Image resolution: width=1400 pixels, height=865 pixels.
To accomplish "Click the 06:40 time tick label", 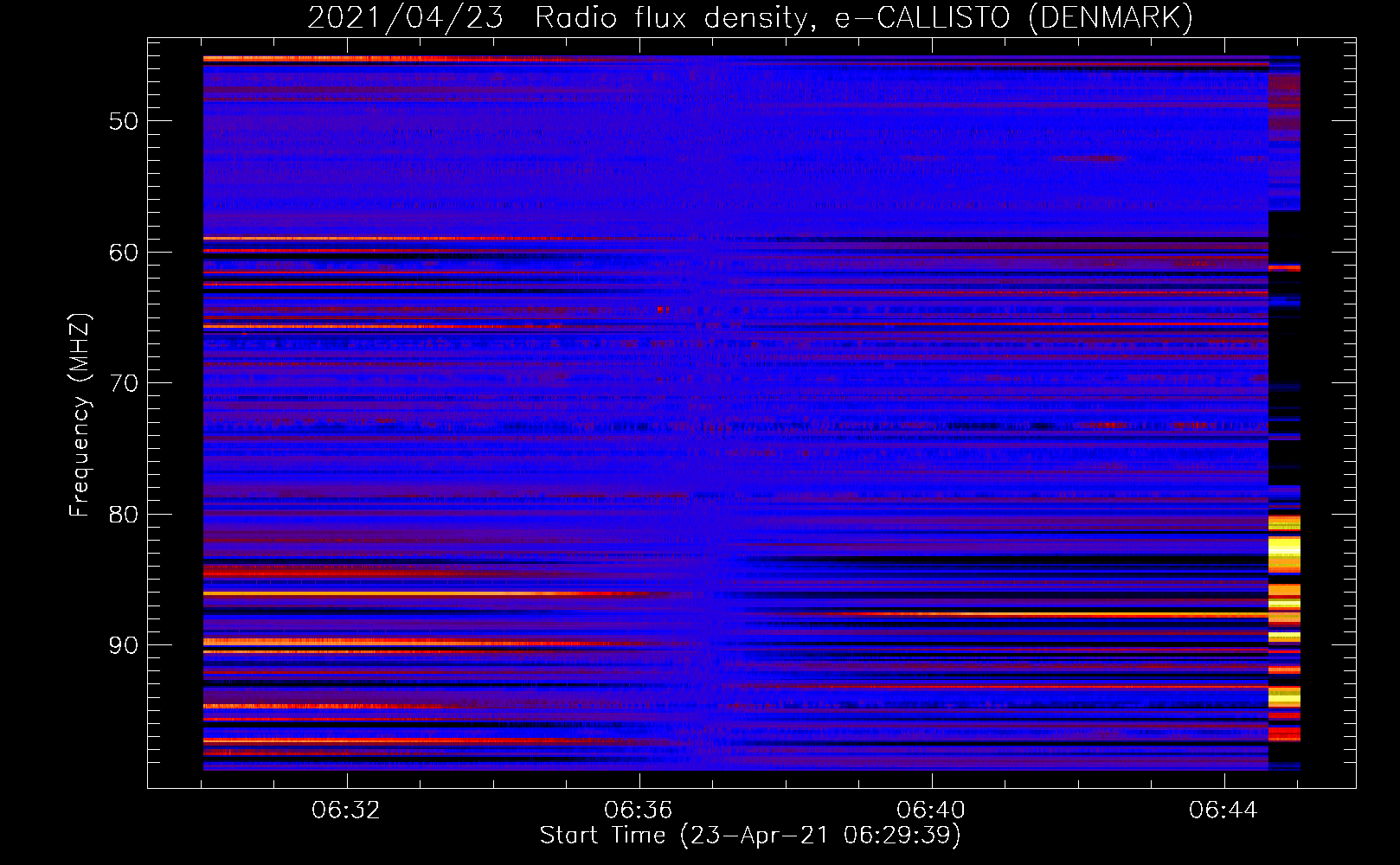I will (931, 811).
